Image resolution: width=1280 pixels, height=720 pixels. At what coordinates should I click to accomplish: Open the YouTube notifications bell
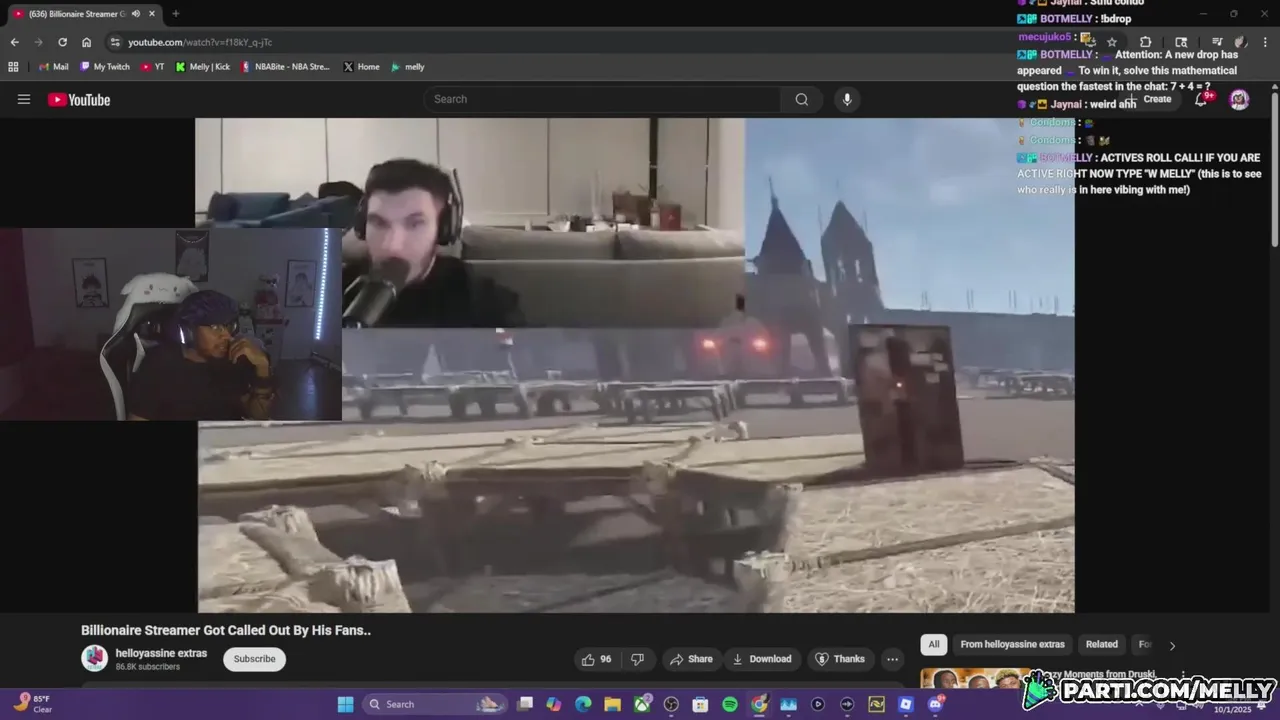[1201, 99]
